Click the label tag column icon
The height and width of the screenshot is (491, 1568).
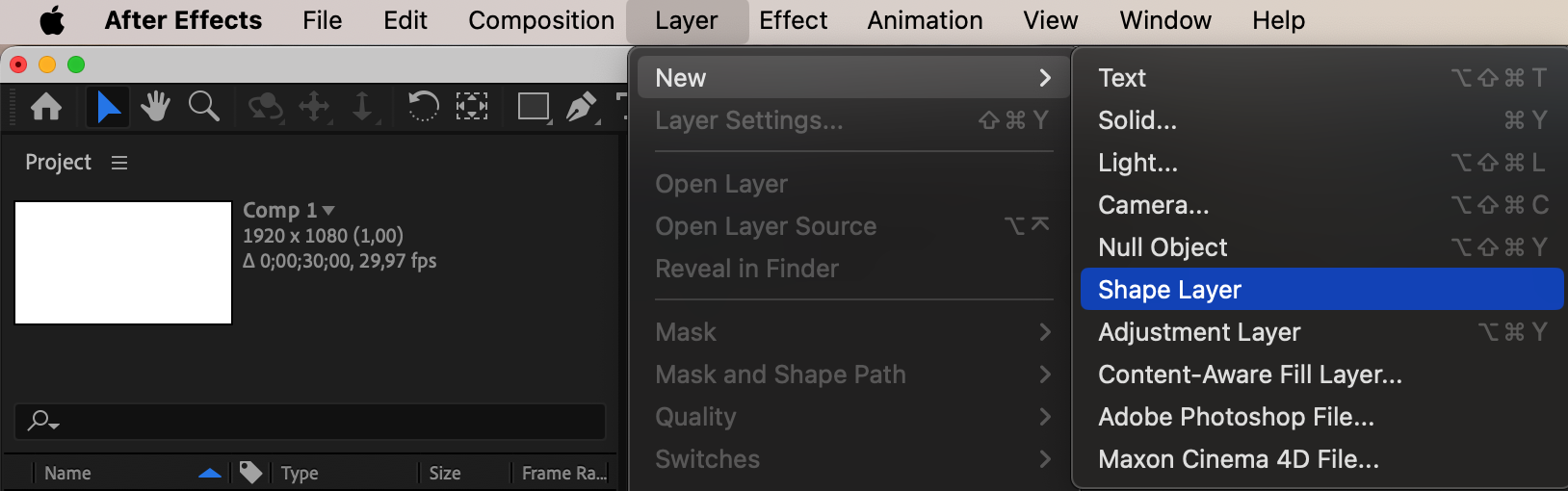[x=250, y=472]
